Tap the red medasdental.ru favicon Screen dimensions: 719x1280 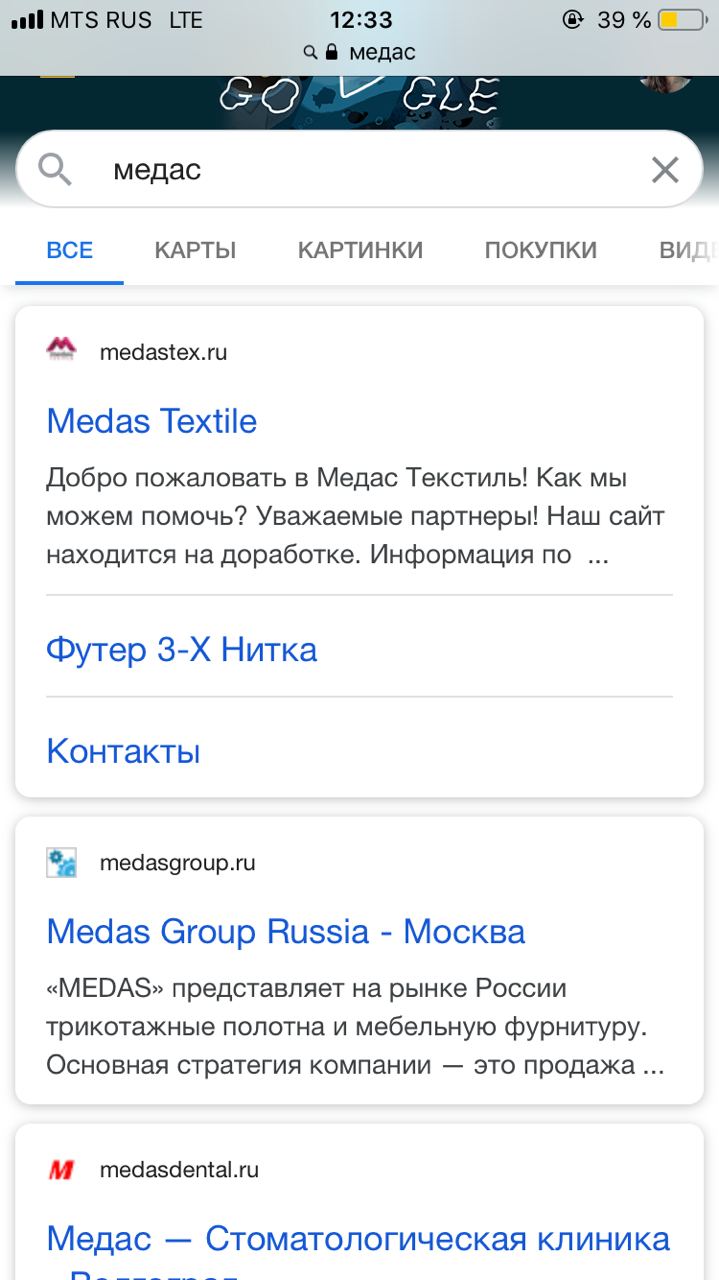(x=62, y=1169)
